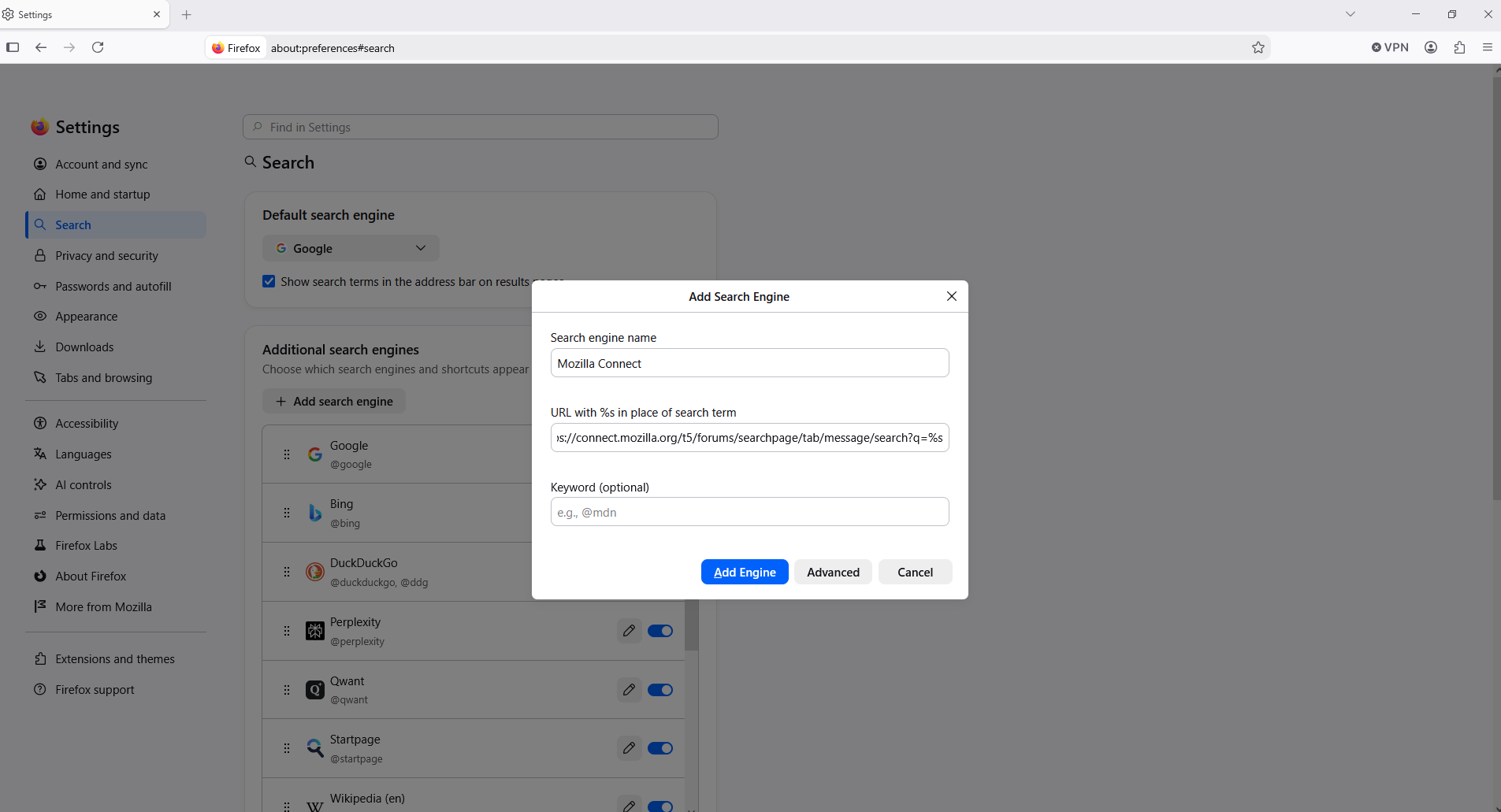
Task: Grab the Bing row drag handle
Action: tap(287, 513)
